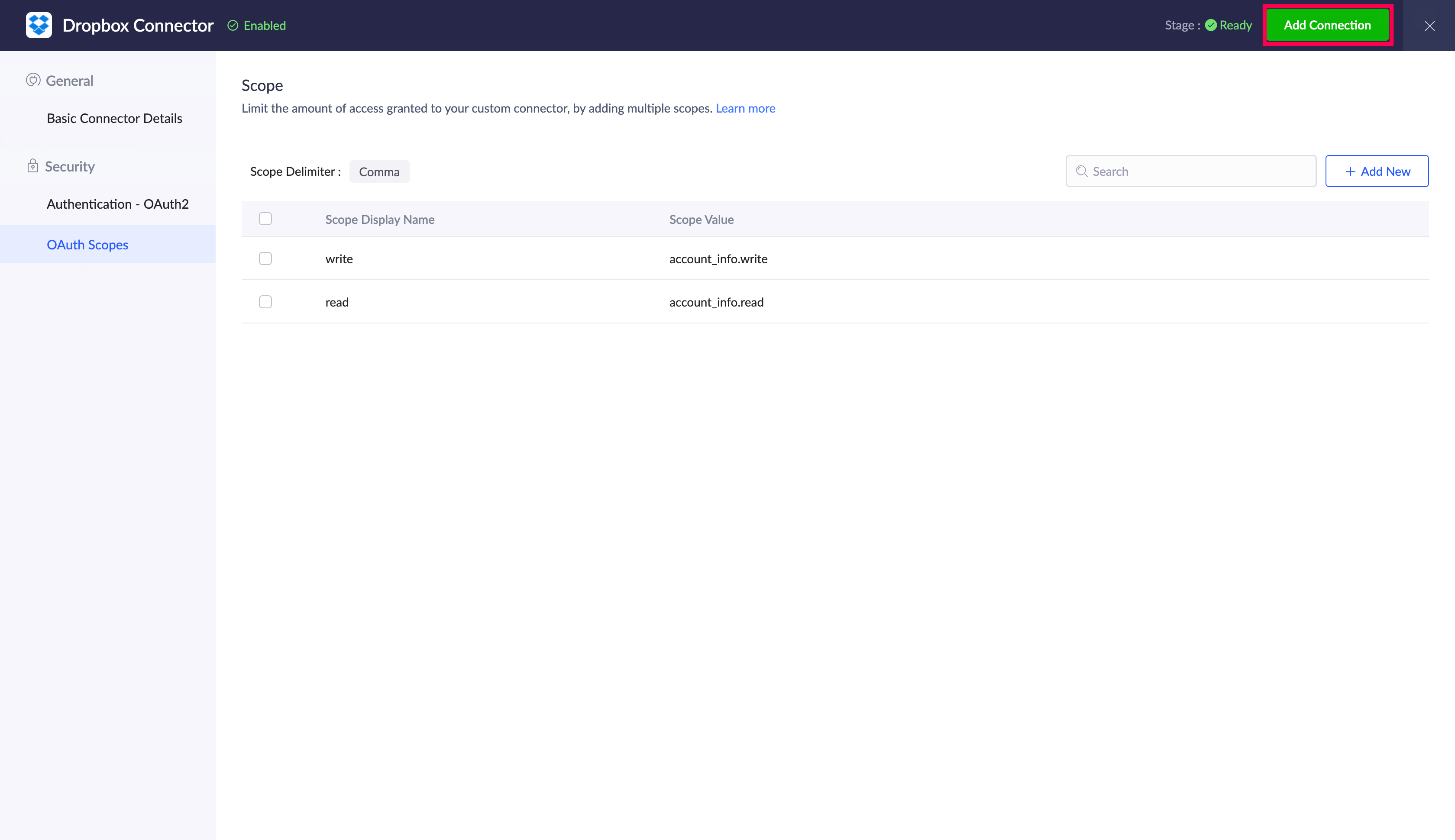
Task: Check the write scope checkbox
Action: [x=265, y=258]
